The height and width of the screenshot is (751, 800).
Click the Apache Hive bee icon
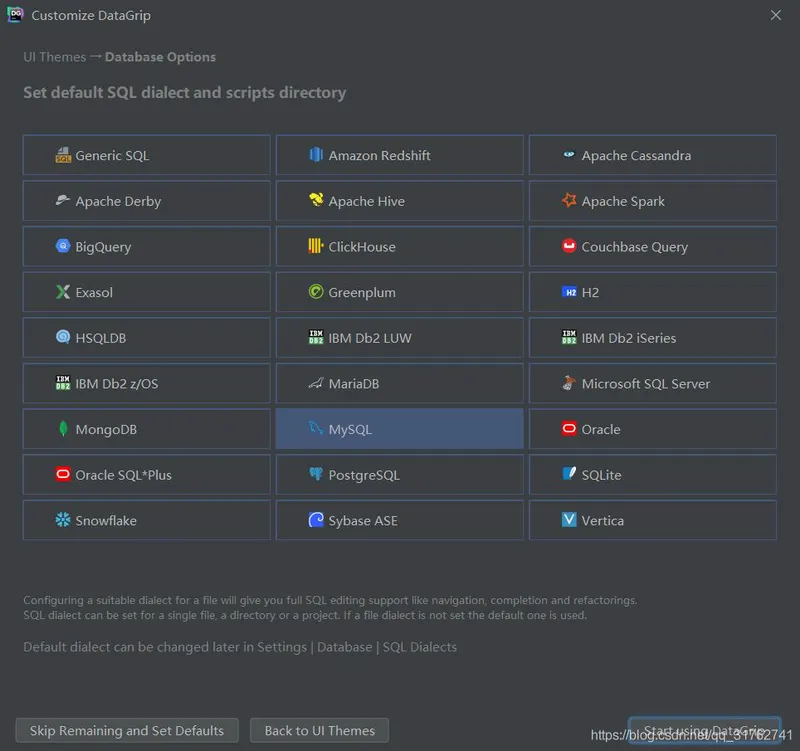(x=316, y=200)
